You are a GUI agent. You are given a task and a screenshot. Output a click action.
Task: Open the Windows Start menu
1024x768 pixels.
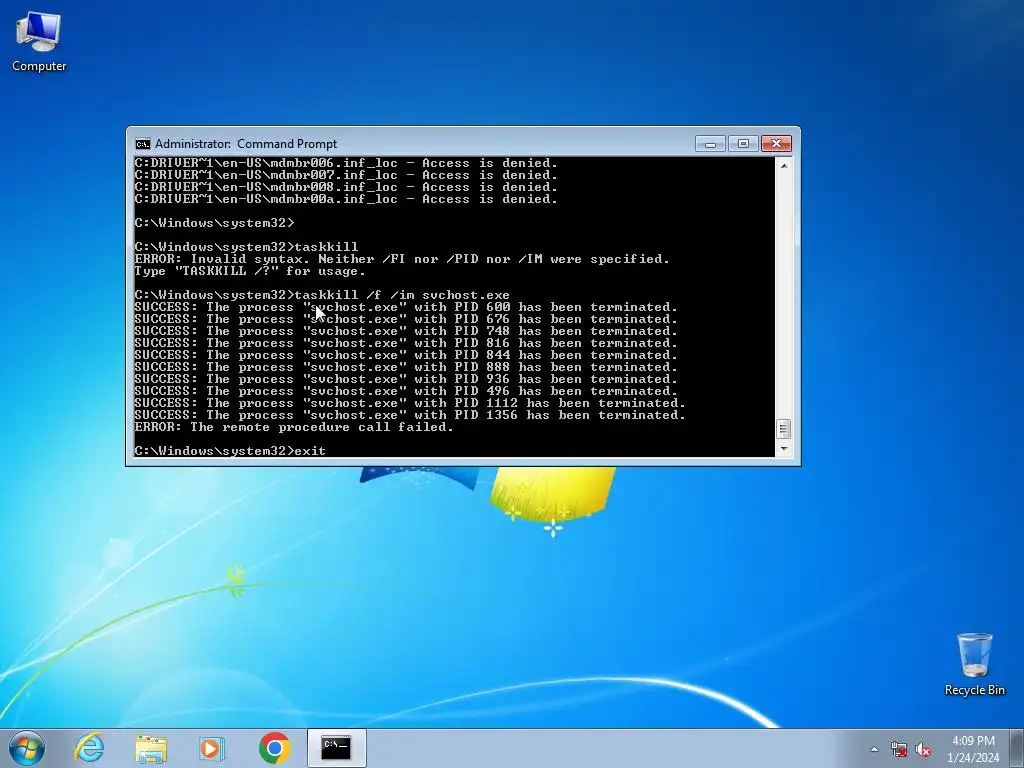(x=27, y=748)
